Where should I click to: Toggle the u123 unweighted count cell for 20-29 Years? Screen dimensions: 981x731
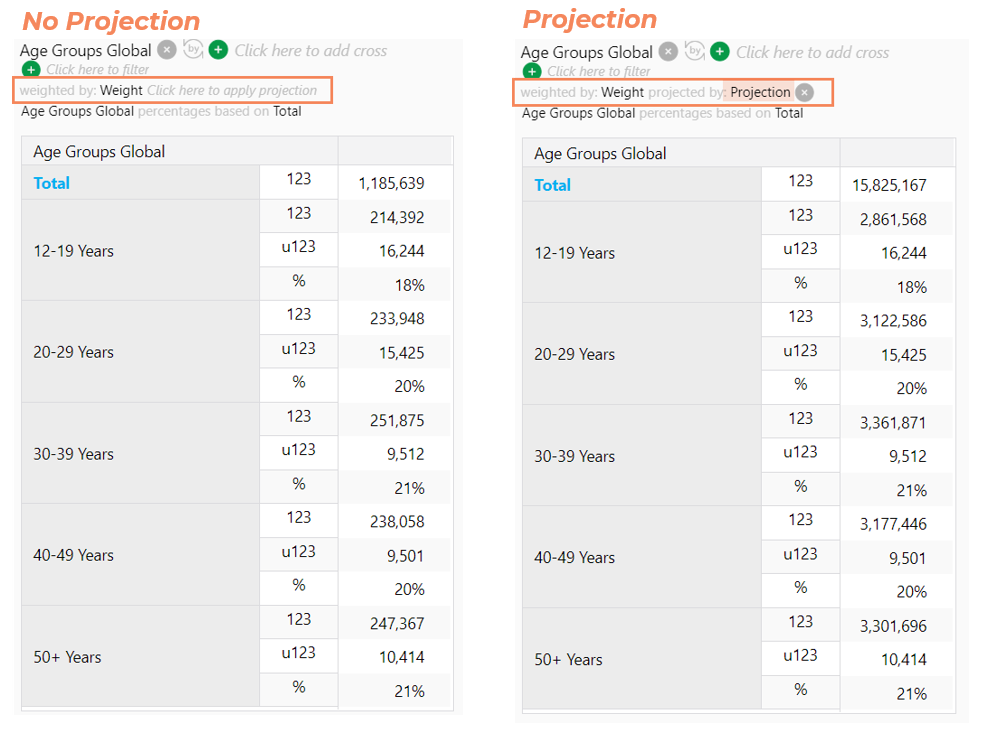[x=298, y=350]
